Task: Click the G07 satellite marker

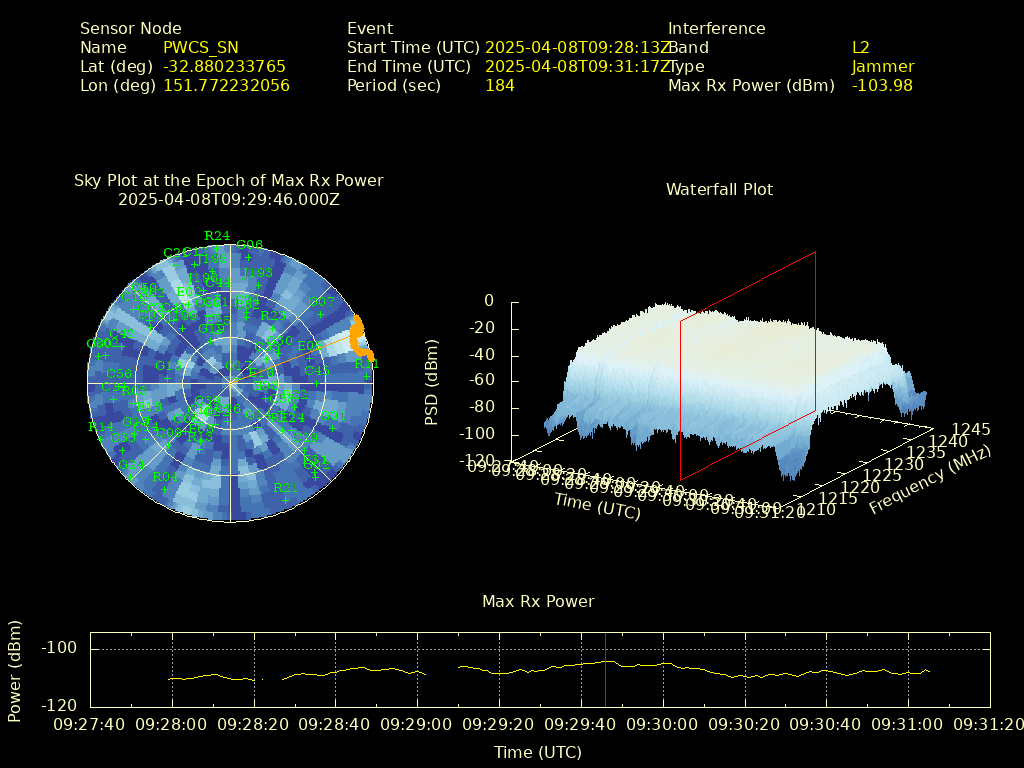Action: tap(320, 313)
